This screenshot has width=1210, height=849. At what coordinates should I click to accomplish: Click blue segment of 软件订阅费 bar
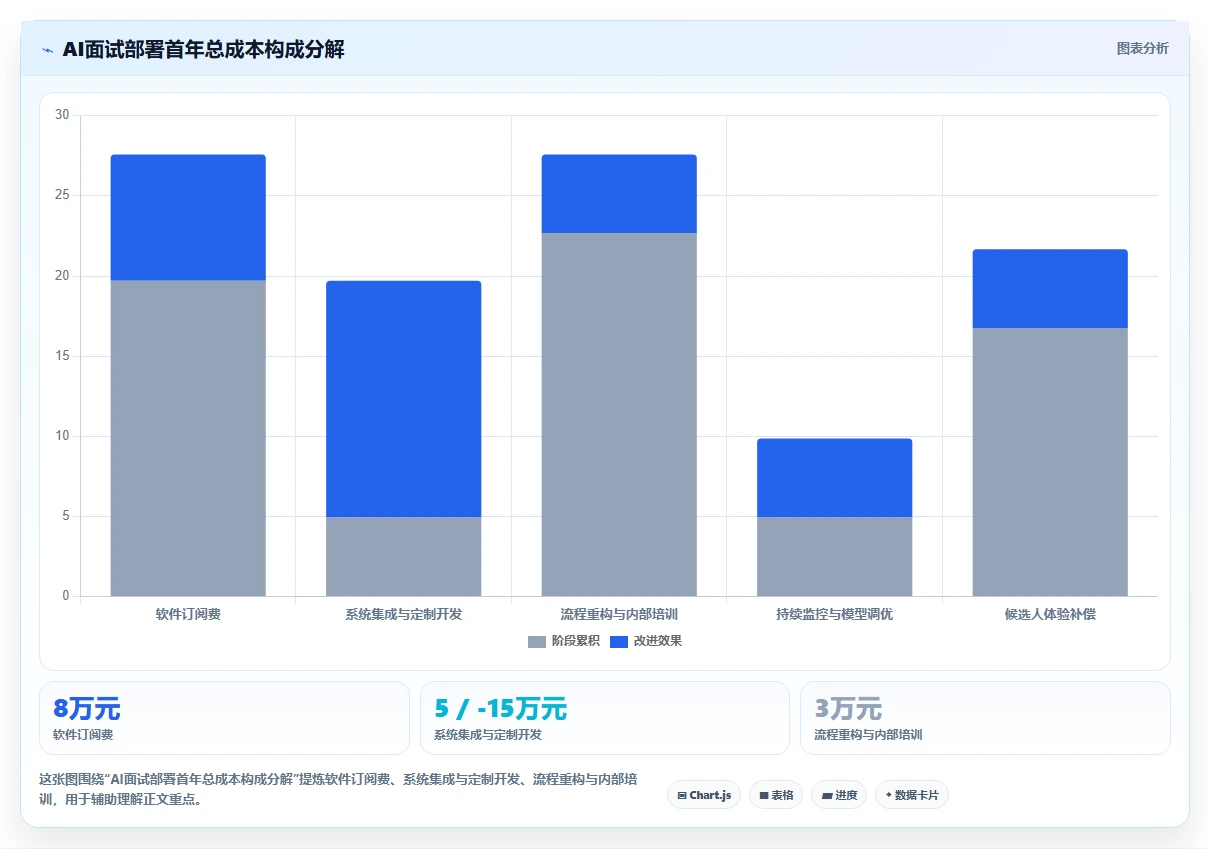click(188, 217)
